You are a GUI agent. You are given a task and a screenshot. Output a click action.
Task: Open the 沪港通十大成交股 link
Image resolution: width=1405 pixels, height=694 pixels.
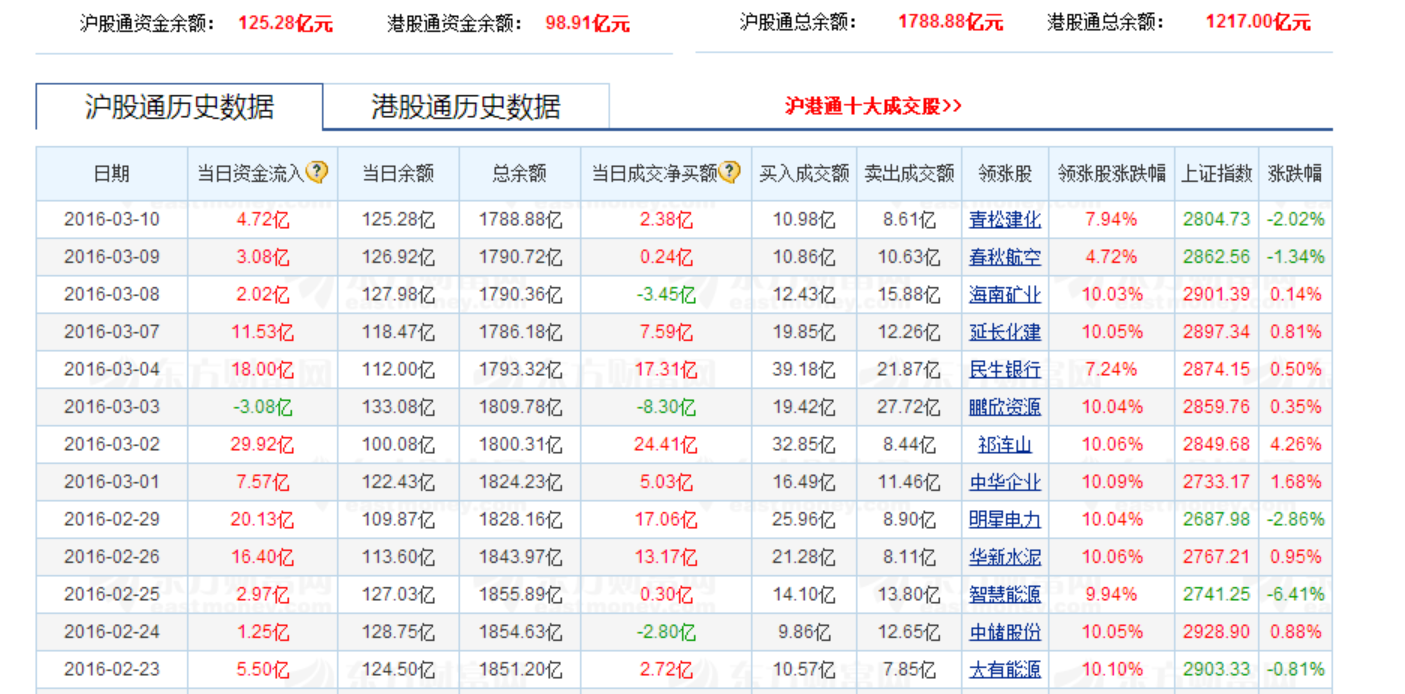pyautogui.click(x=873, y=103)
